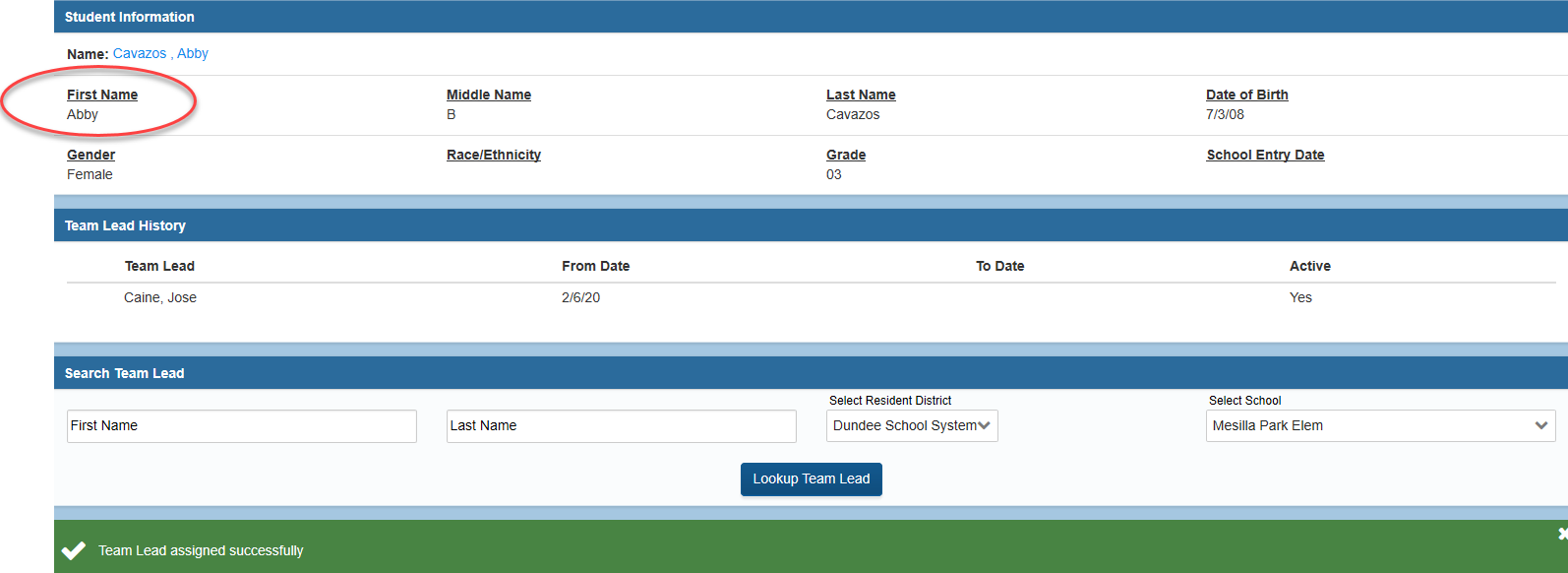The image size is (1568, 573).
Task: Open the Cavazos, Abby name link
Action: (x=160, y=53)
